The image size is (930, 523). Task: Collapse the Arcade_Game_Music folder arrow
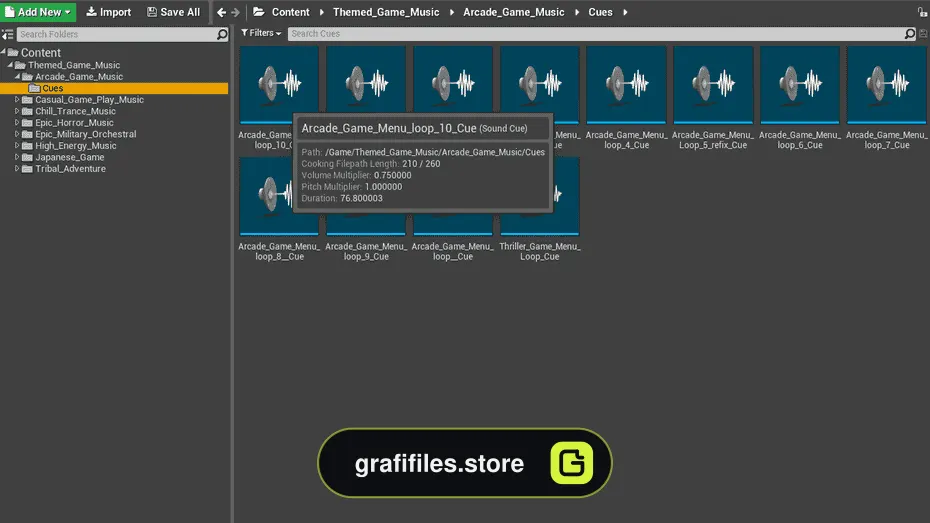click(17, 76)
